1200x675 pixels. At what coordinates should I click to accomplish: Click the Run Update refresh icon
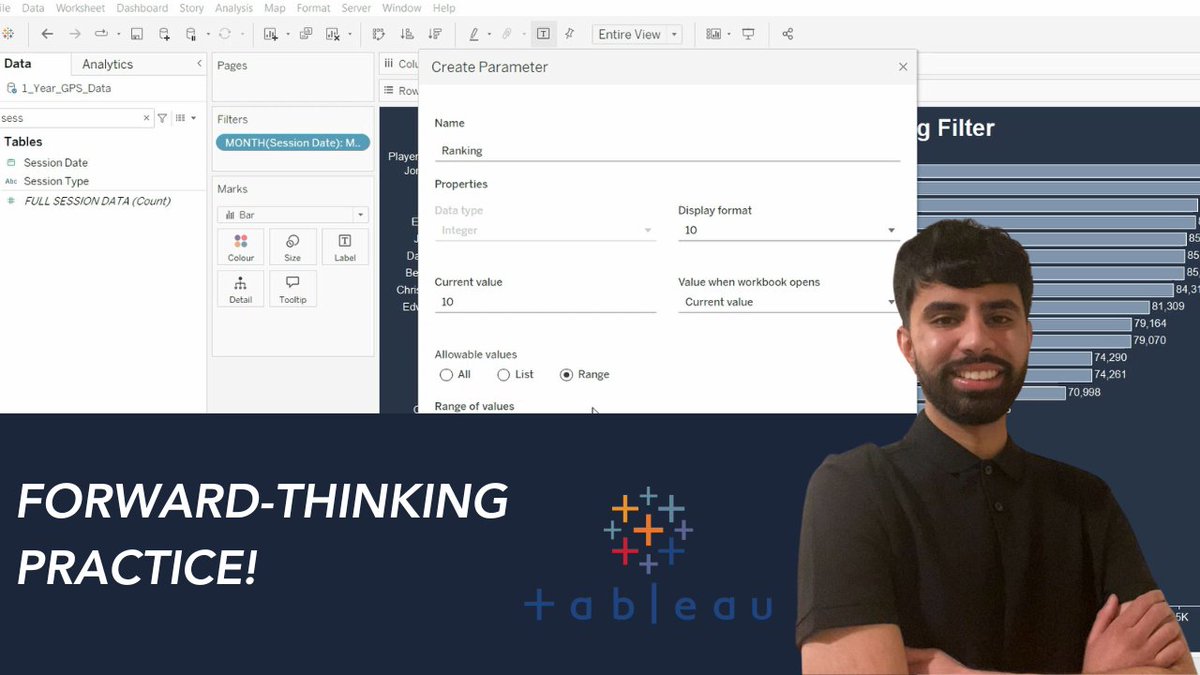(x=224, y=34)
